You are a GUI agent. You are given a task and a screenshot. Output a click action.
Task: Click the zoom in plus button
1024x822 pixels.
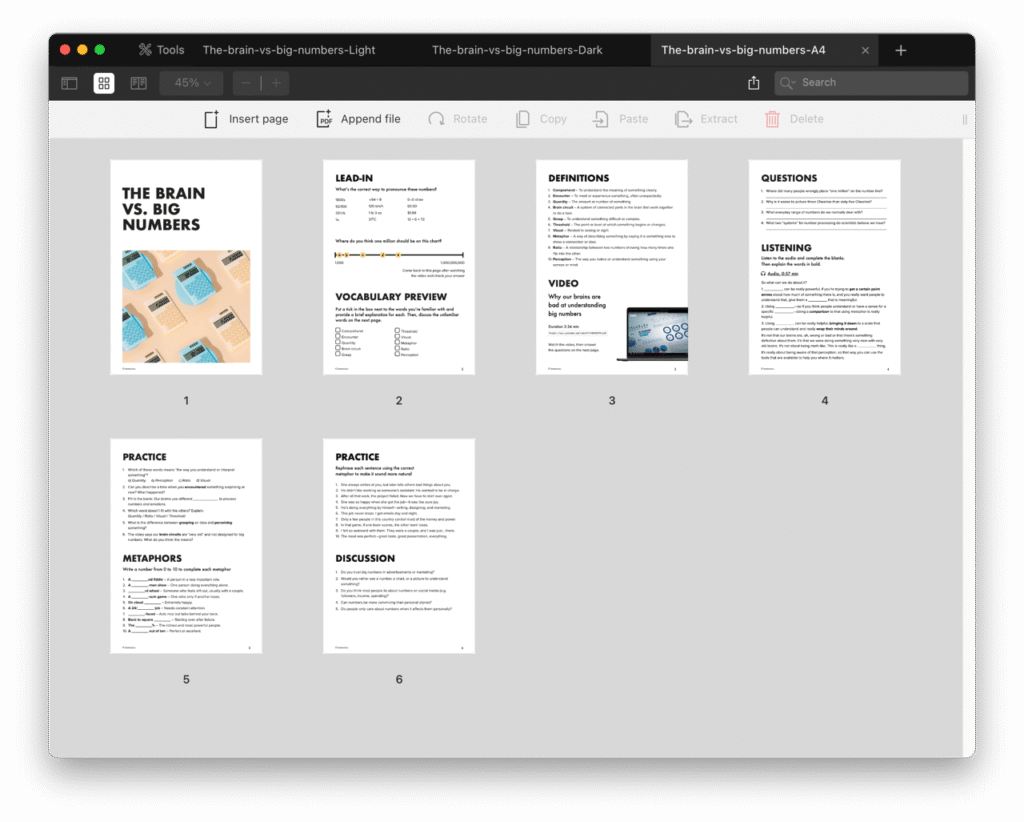tap(277, 83)
